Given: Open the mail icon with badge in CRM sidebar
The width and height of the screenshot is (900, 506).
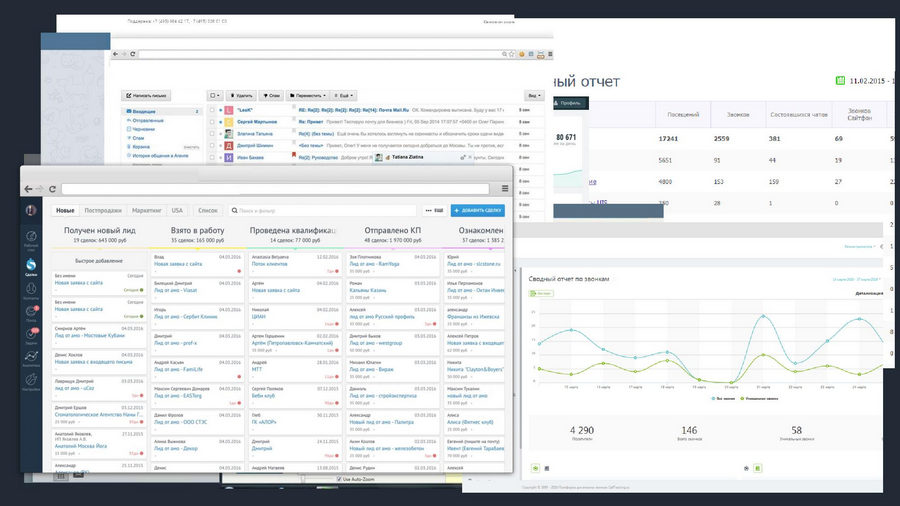Looking at the screenshot, I should tap(31, 311).
